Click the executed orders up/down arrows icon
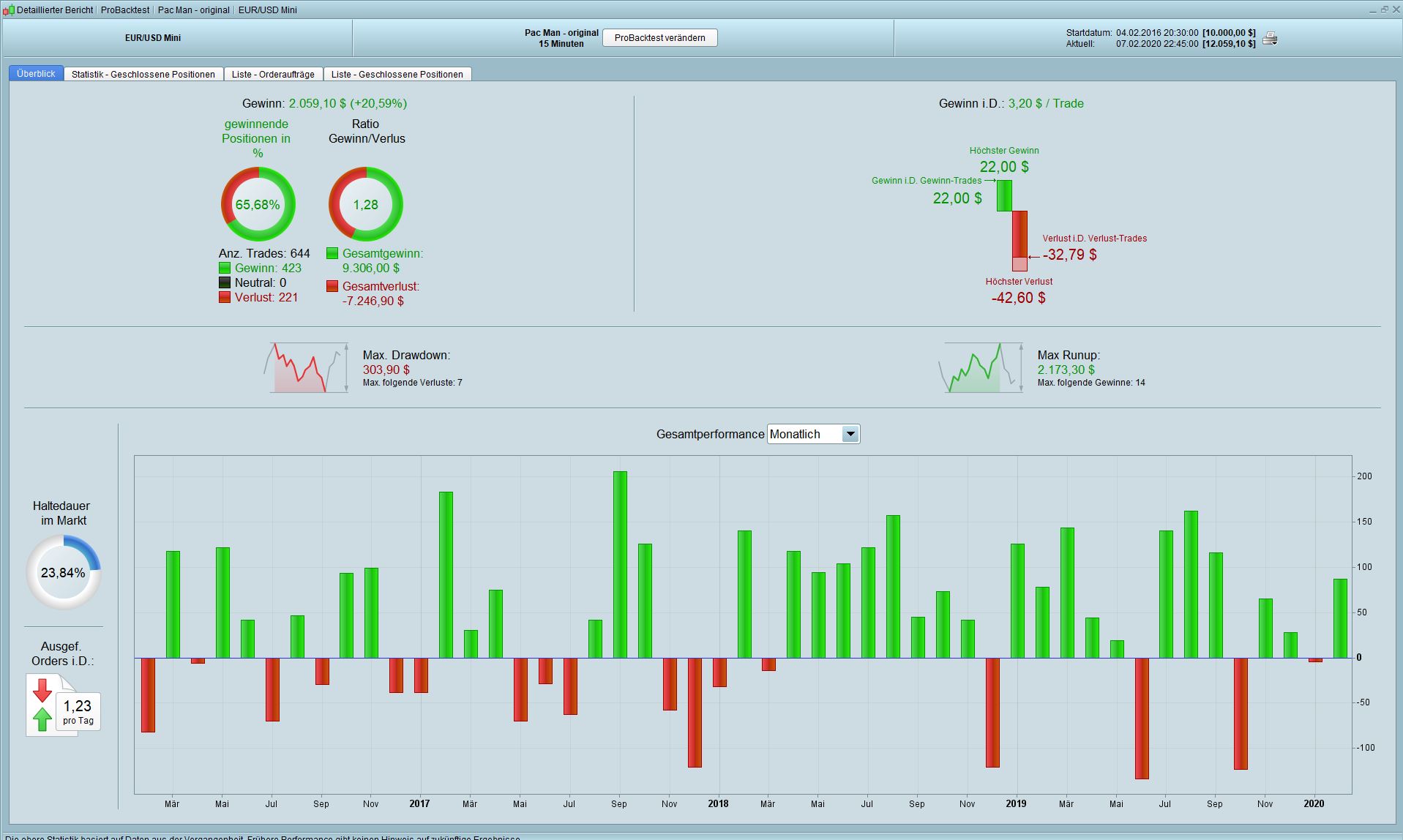This screenshot has height=840, width=1403. [42, 705]
